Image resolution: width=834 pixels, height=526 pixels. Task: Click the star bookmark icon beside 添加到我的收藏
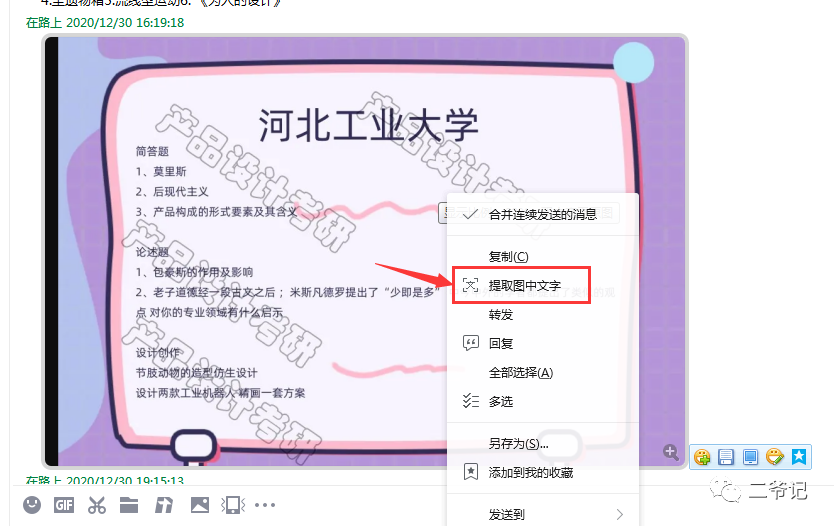(471, 471)
